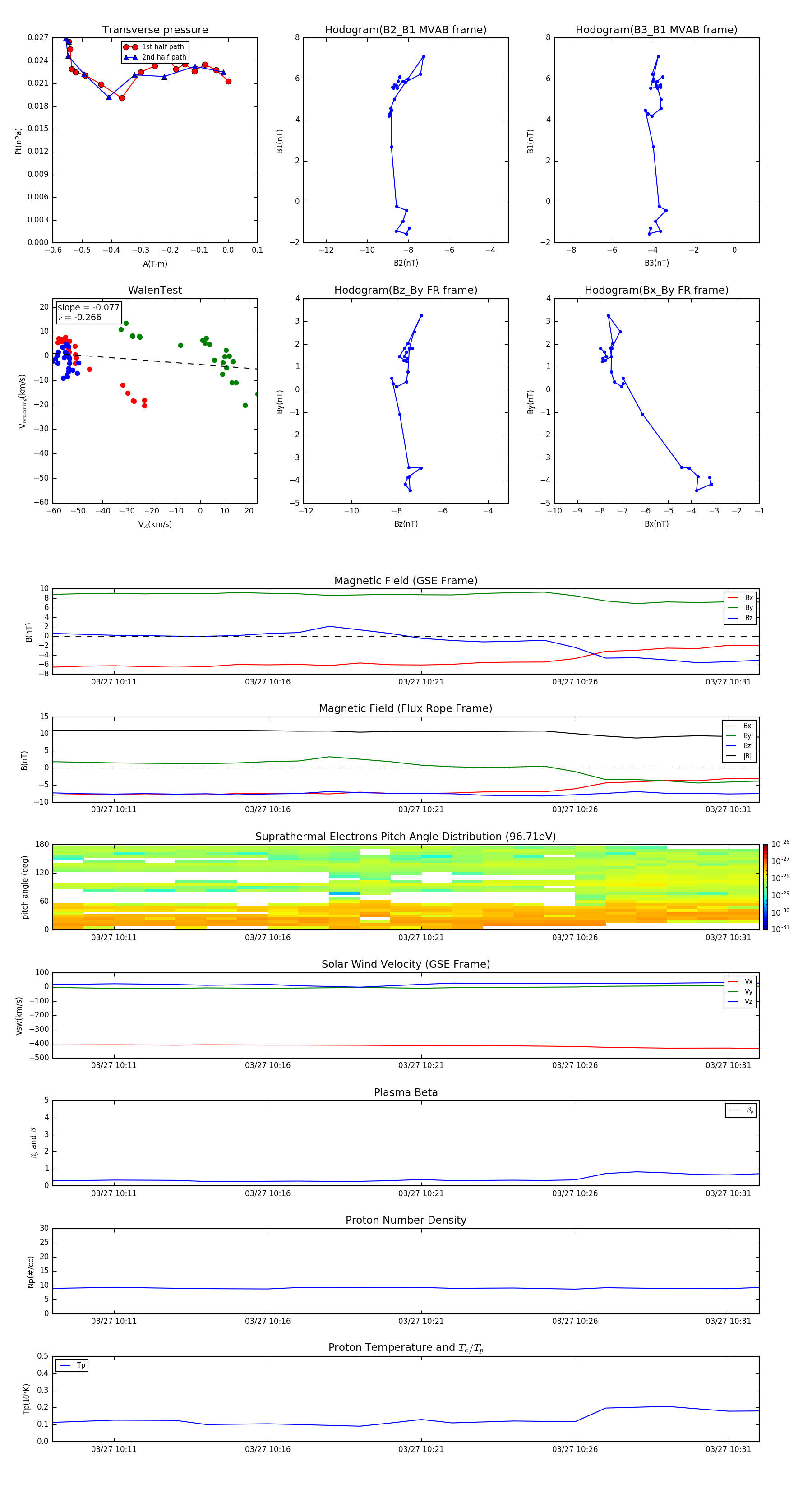
Task: Click 'Magnetic Field (GSE Frame)' title
Action: 406,581
